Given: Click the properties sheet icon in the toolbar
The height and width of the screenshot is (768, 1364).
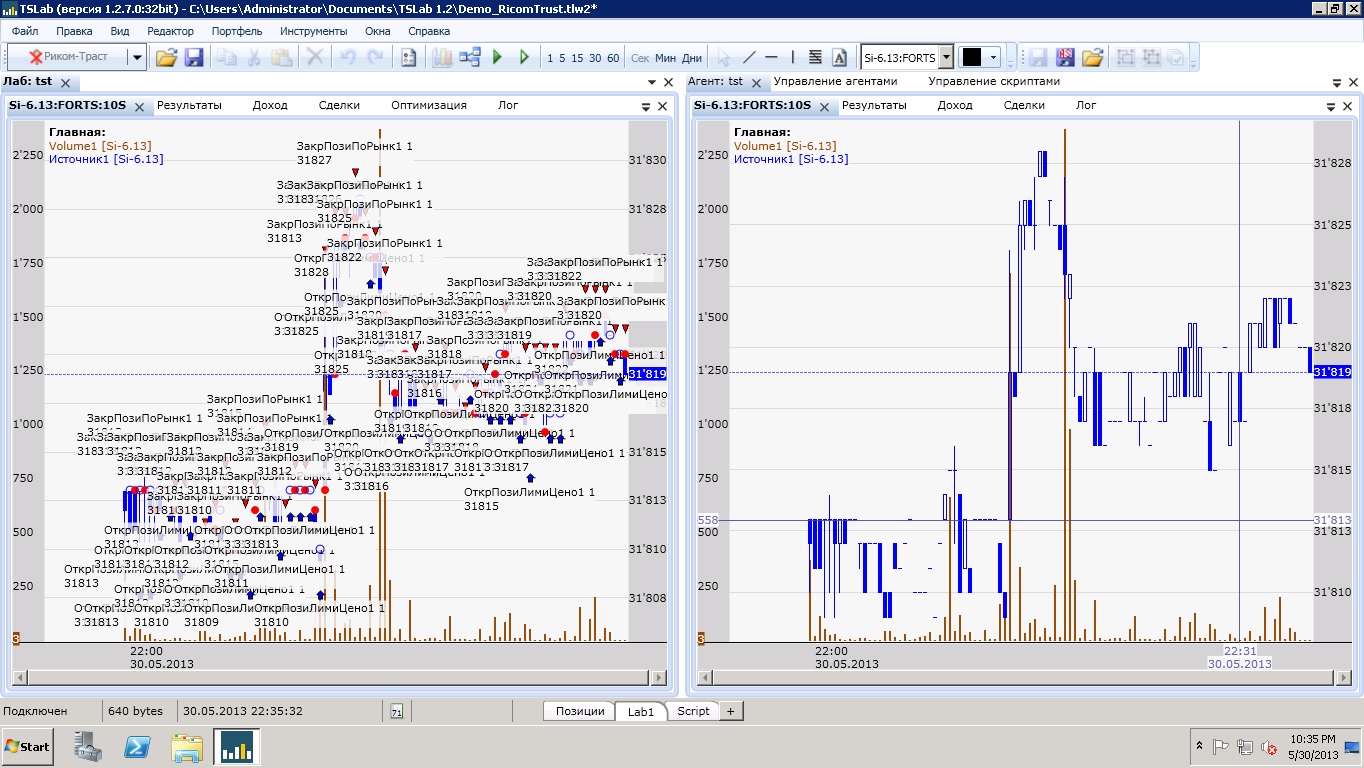Looking at the screenshot, I should click(408, 58).
